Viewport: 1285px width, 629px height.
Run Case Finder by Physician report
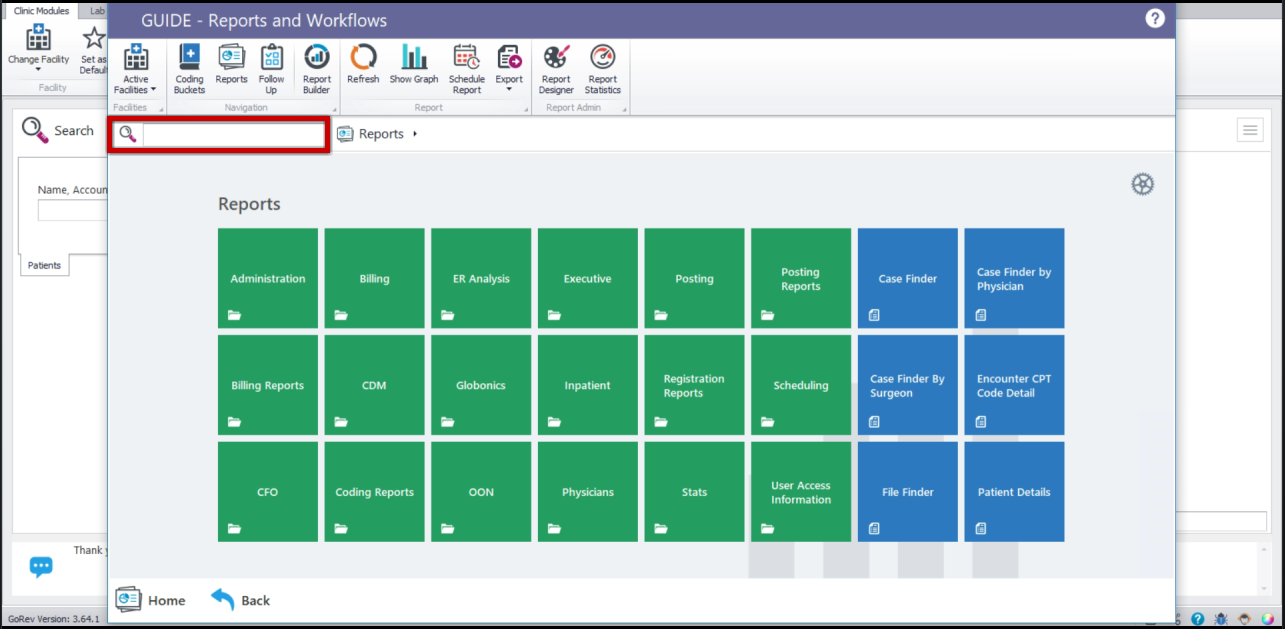[x=1014, y=278]
